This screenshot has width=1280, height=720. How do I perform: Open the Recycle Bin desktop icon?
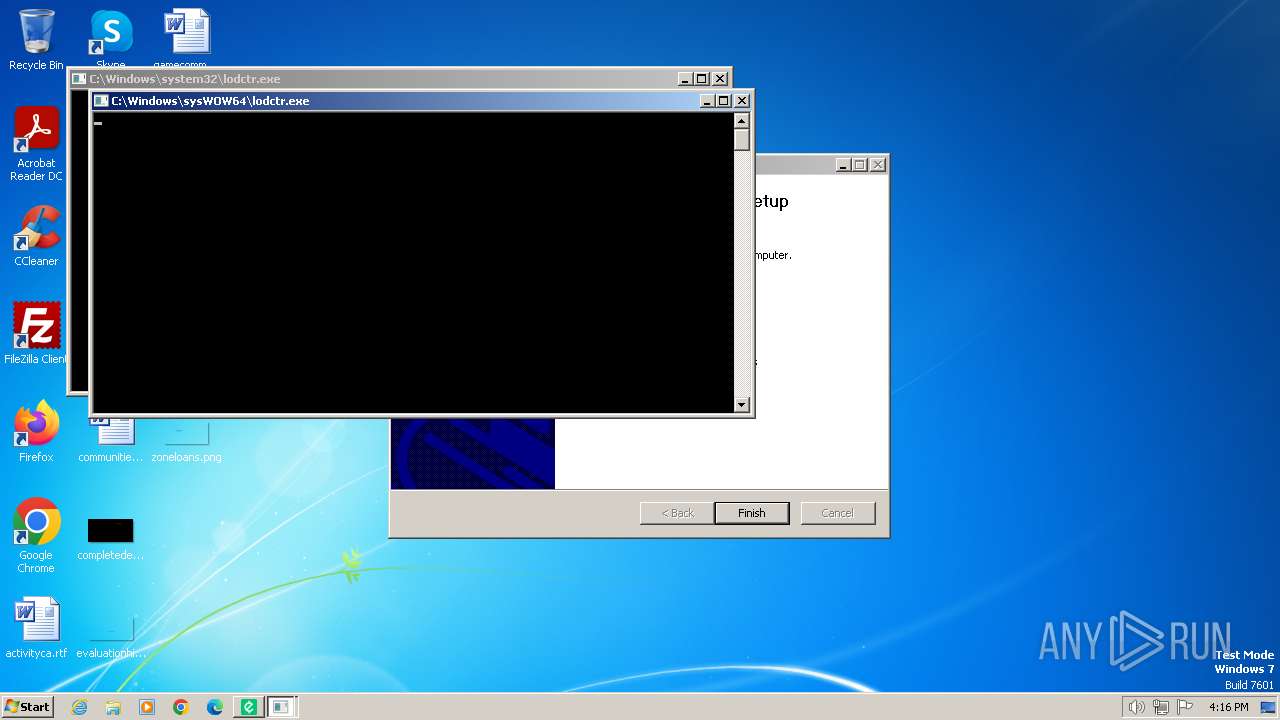(x=36, y=40)
